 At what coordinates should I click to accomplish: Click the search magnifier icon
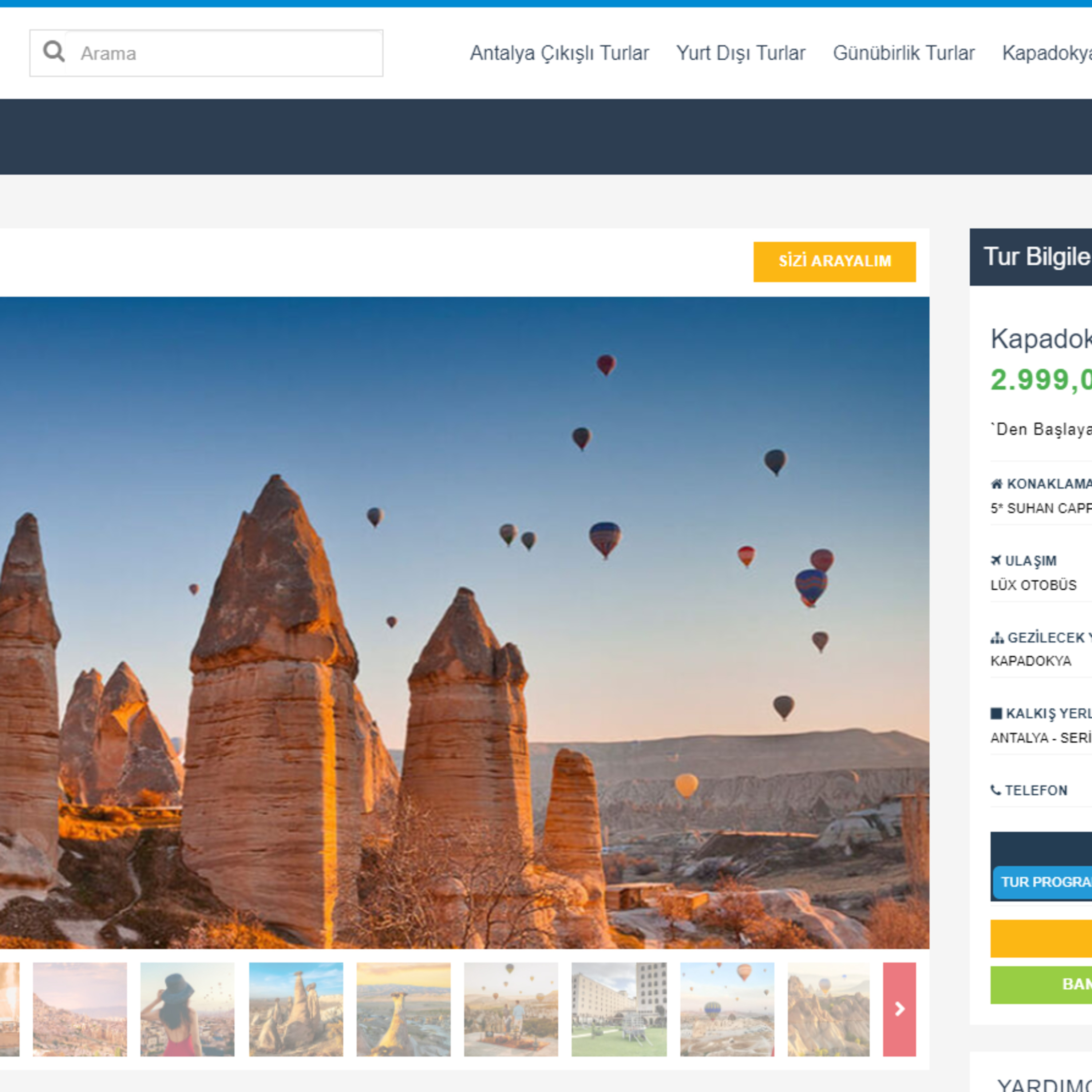tap(54, 51)
